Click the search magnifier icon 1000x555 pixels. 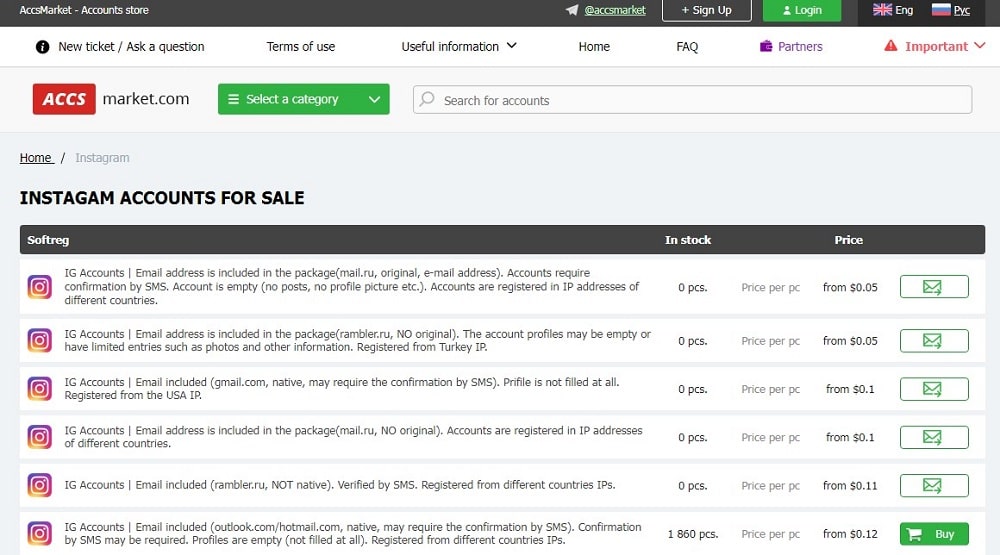pos(427,99)
